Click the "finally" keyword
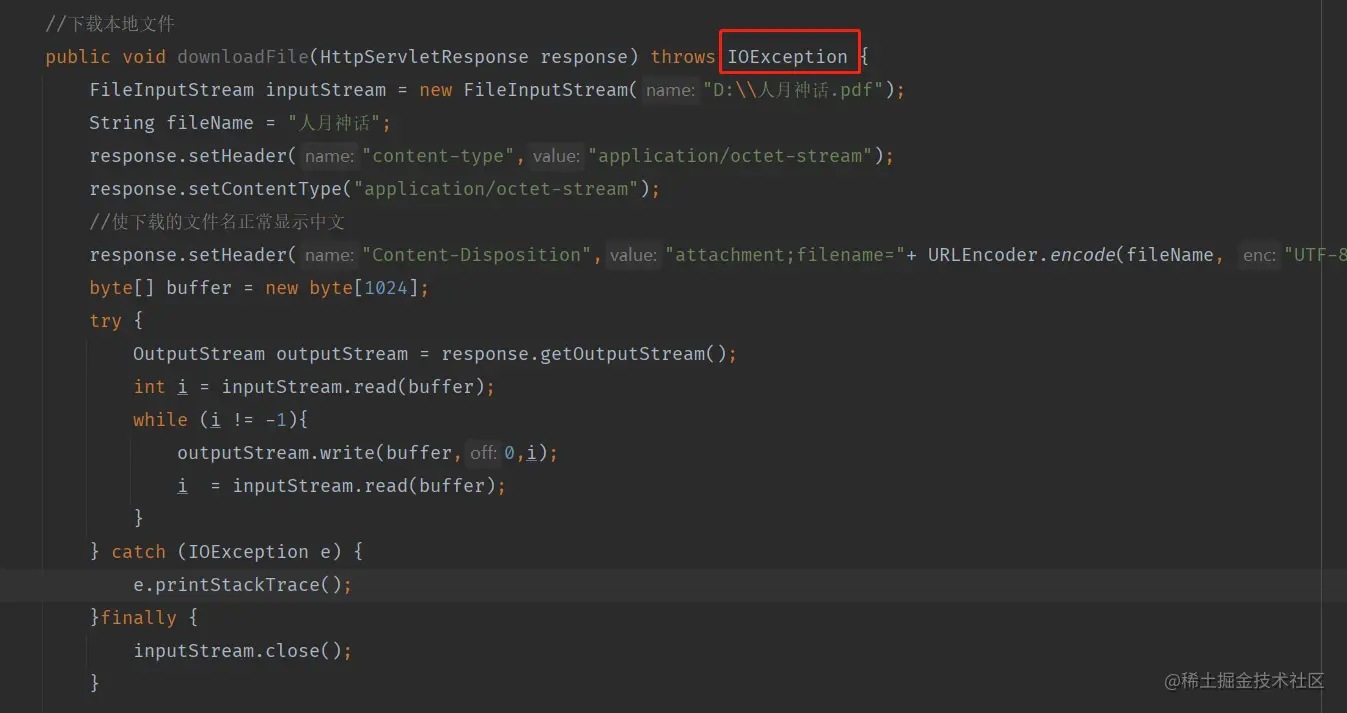 pos(139,618)
